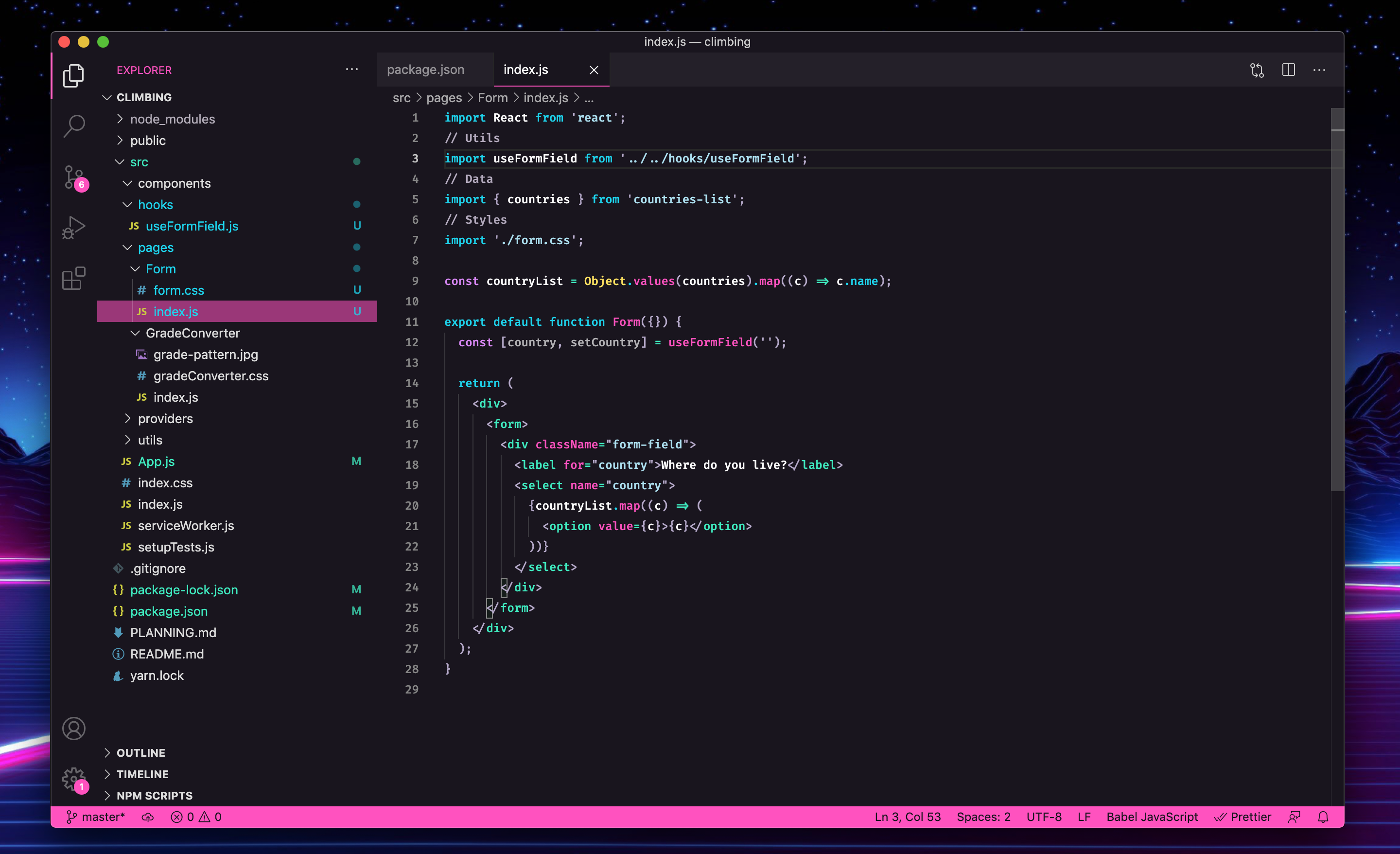
Task: Open the Search view in activity bar
Action: (x=74, y=125)
